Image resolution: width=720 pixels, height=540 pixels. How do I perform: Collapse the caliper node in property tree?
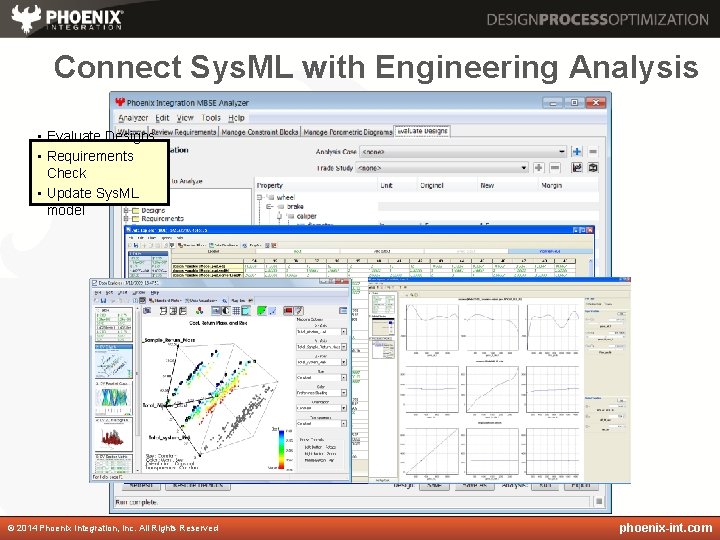point(279,216)
